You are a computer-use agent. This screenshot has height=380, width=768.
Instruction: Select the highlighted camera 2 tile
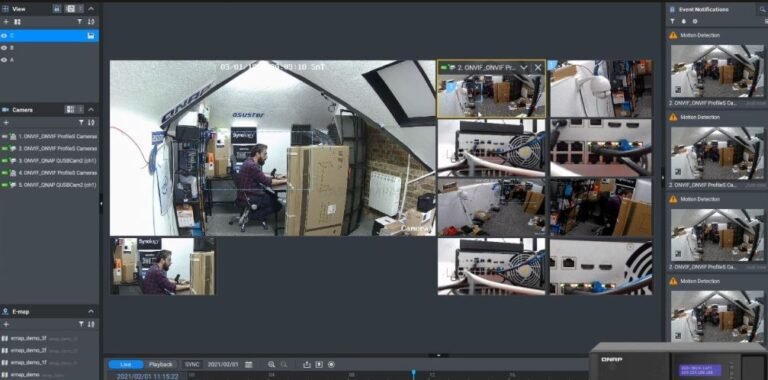click(x=491, y=89)
